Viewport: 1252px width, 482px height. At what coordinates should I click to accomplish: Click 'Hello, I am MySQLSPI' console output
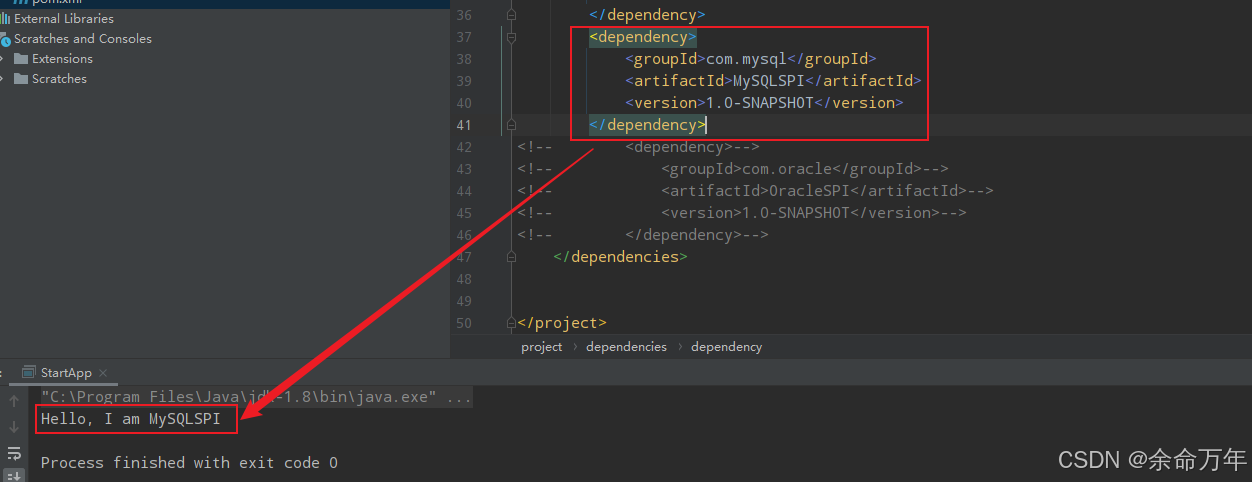(x=131, y=420)
